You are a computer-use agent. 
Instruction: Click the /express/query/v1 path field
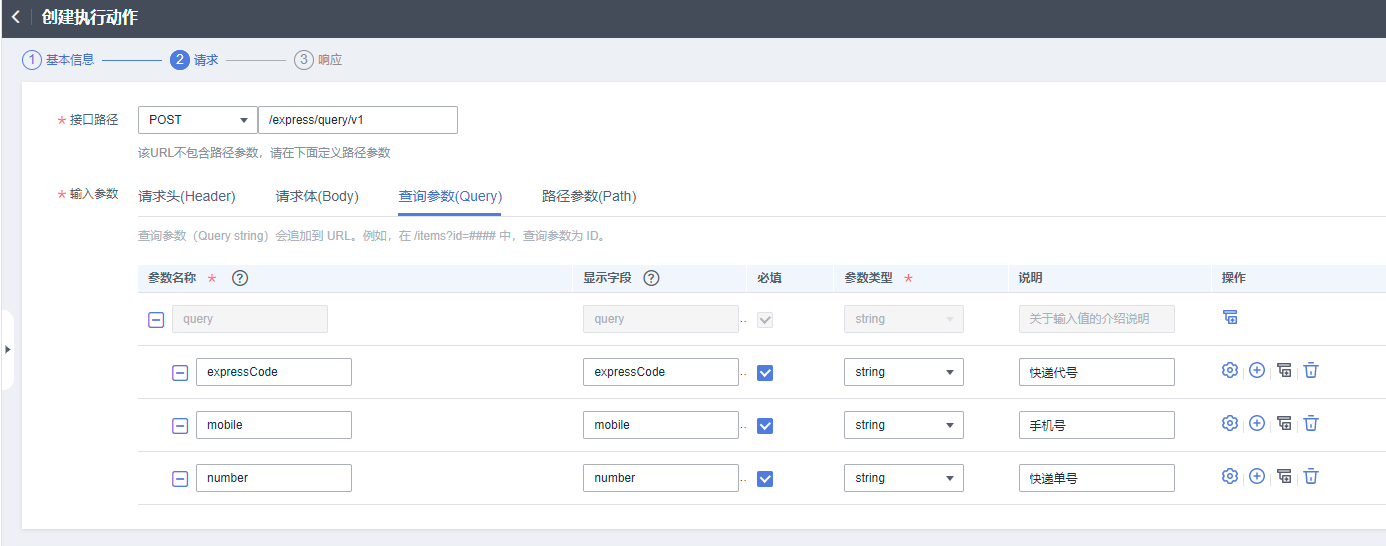coord(358,120)
